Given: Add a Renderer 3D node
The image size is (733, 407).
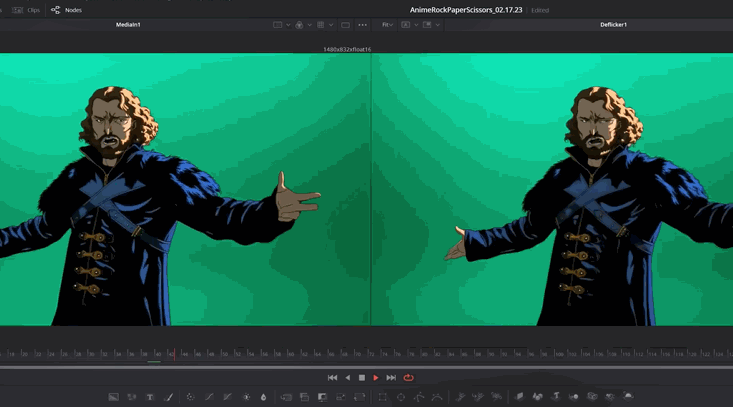Looking at the screenshot, I should [628, 397].
